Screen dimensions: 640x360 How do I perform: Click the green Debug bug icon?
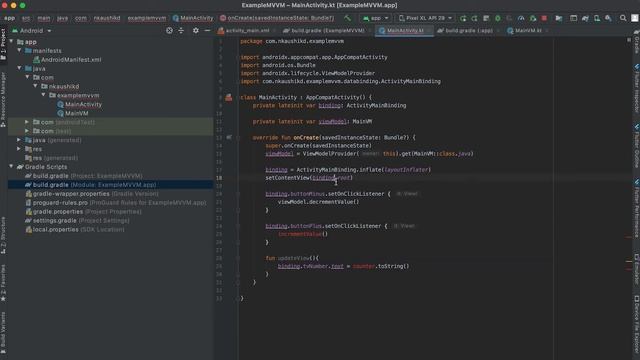coord(498,18)
